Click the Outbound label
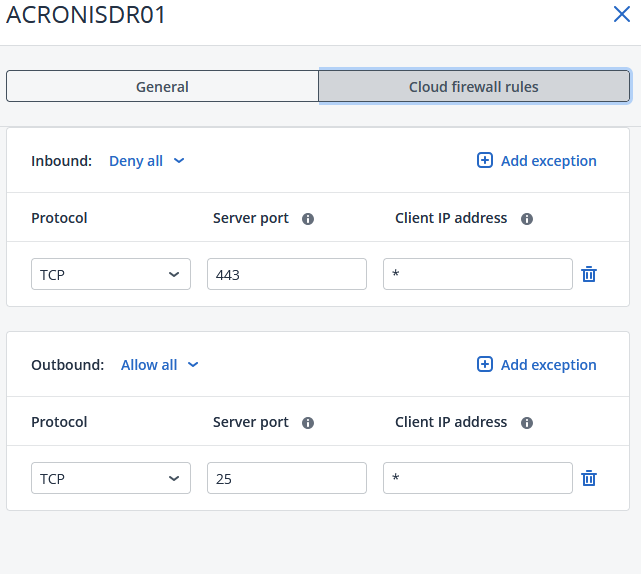 point(68,365)
